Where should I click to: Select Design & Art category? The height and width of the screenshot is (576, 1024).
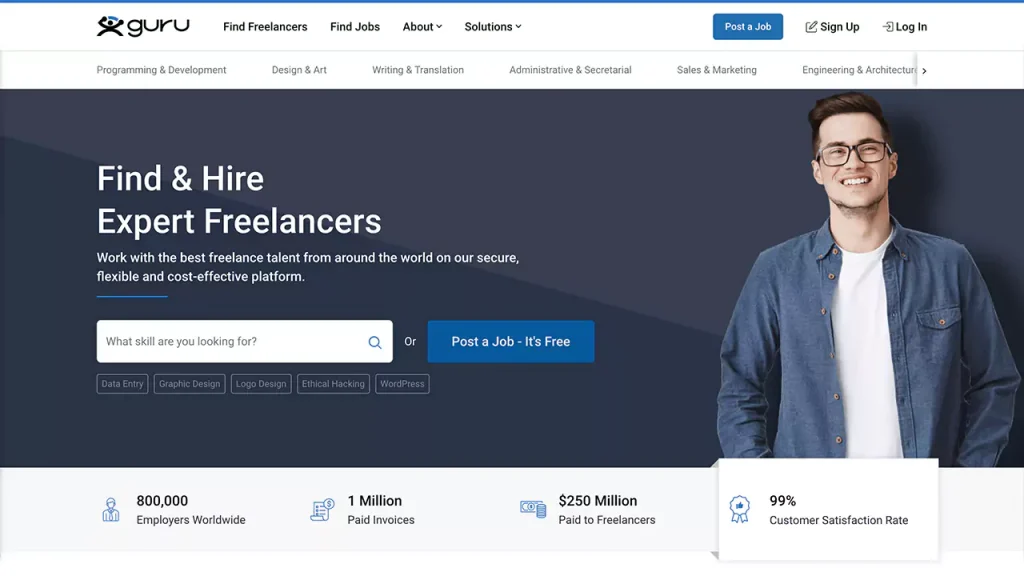[299, 70]
